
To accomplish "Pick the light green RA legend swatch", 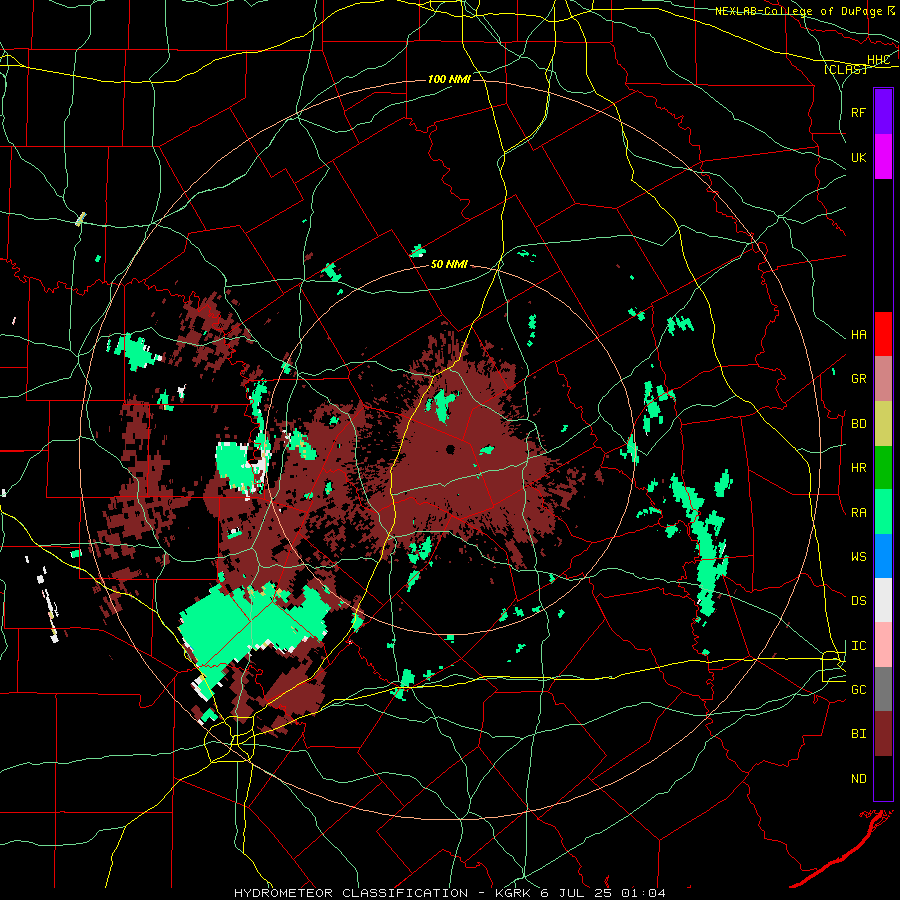I will 883,512.
